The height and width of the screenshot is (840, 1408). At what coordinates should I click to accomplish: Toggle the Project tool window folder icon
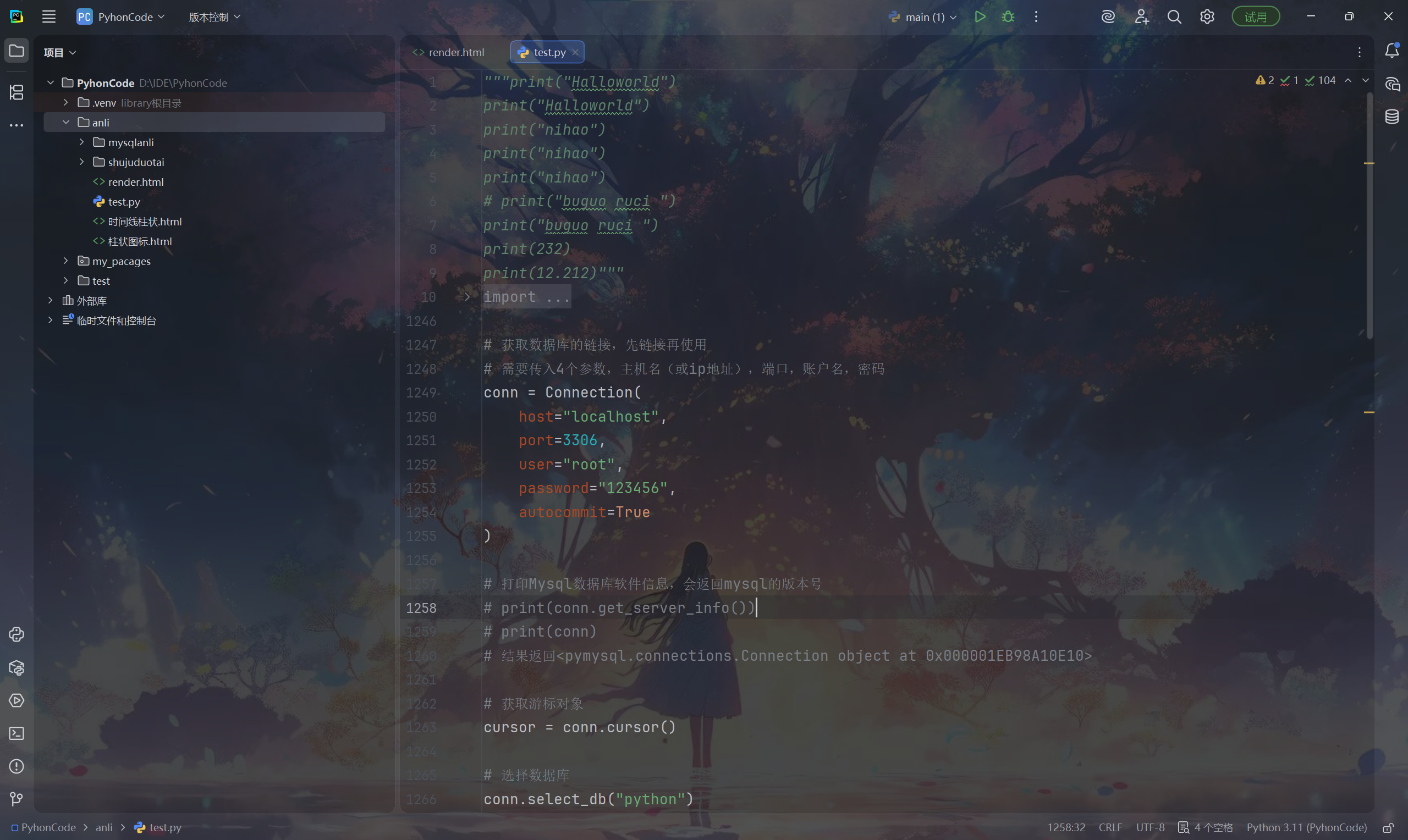point(16,51)
